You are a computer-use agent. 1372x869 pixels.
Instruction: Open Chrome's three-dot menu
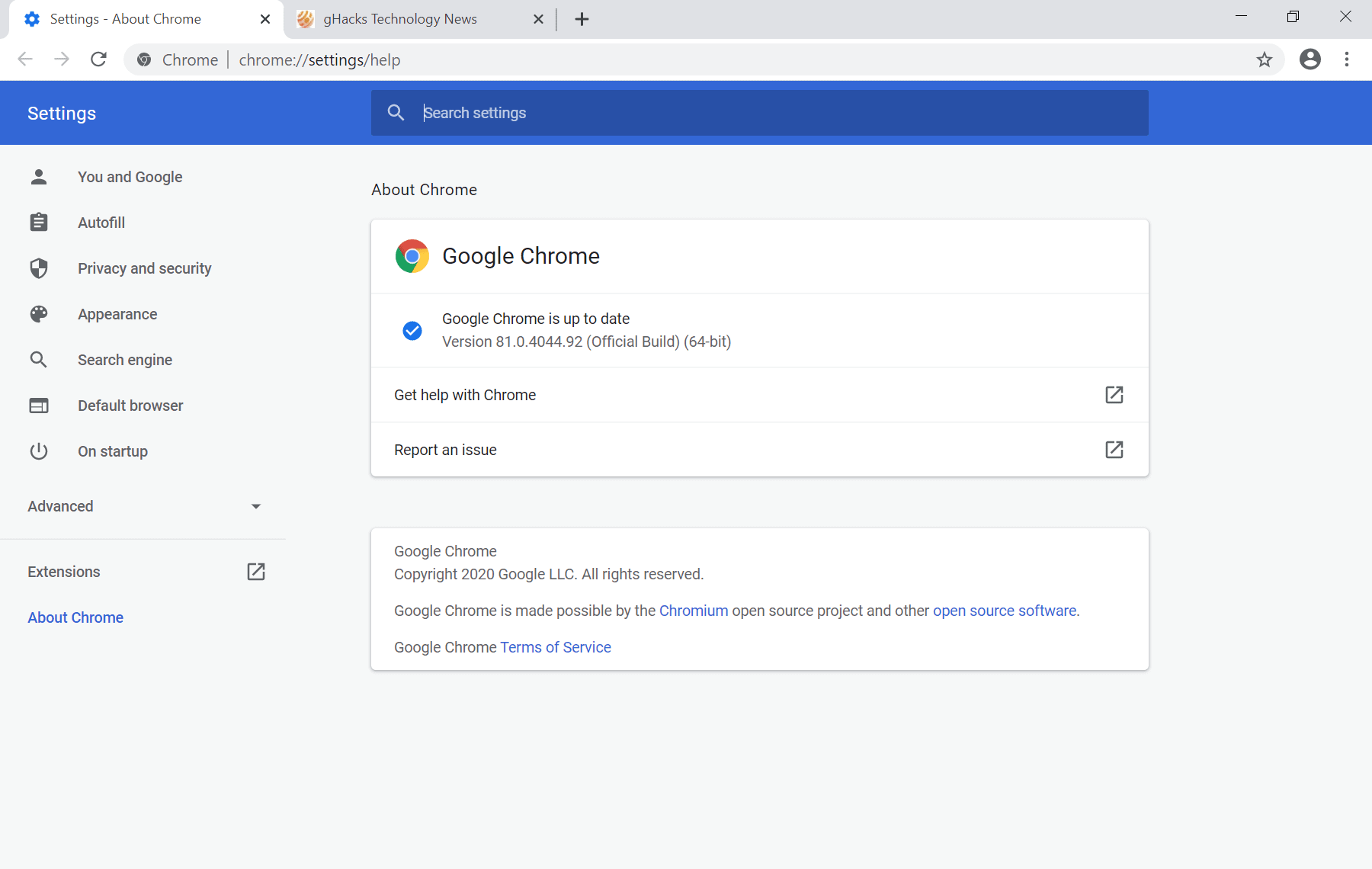tap(1347, 59)
